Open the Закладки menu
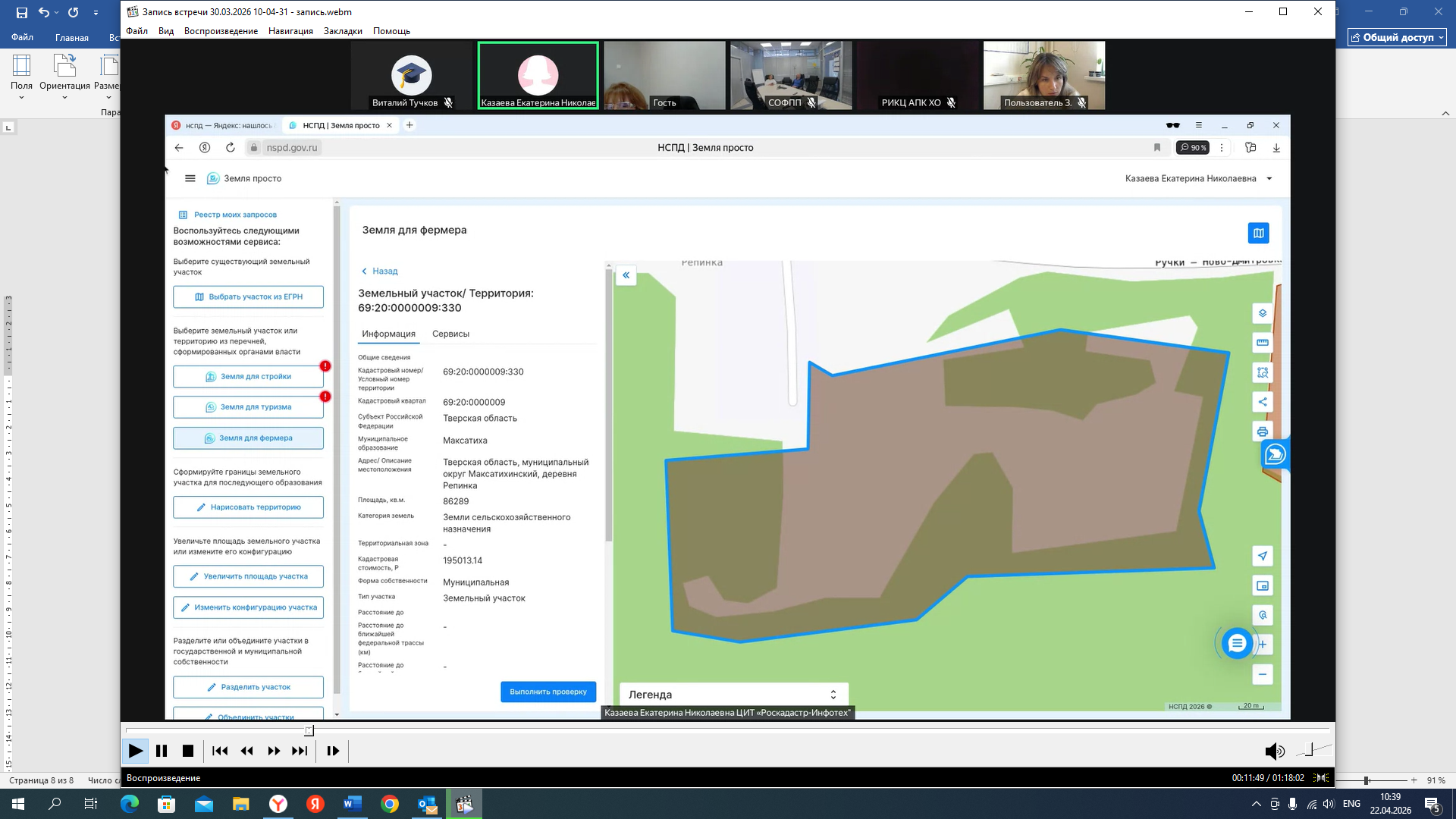 tap(343, 31)
